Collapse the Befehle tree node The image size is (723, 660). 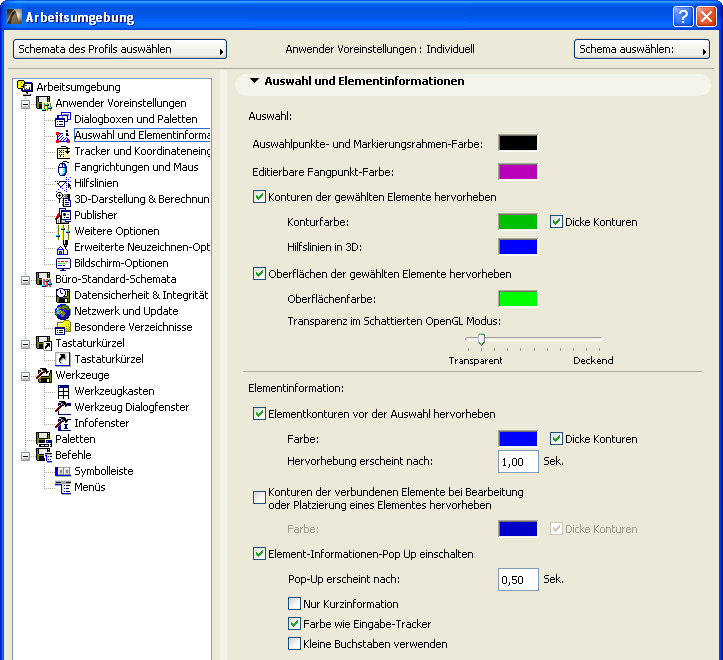[25, 456]
